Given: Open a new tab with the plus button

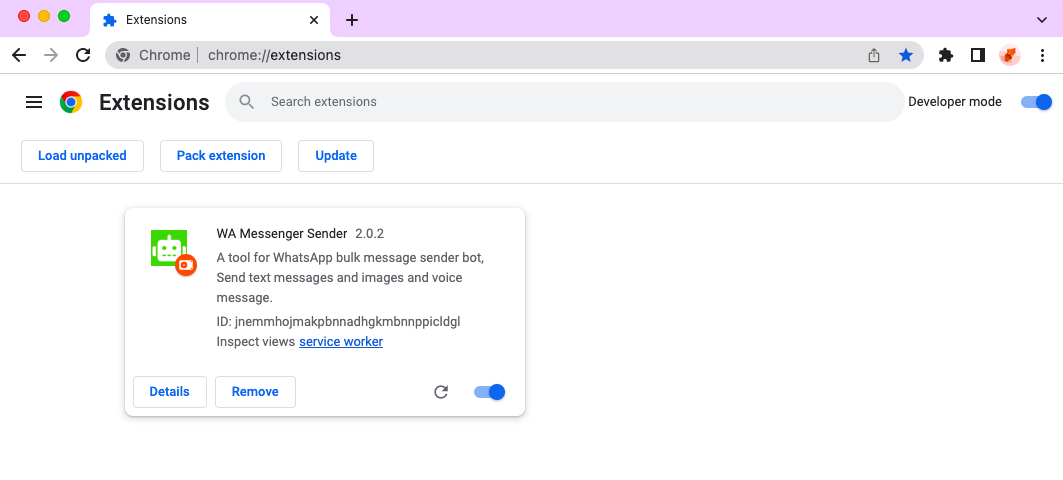Looking at the screenshot, I should point(351,20).
